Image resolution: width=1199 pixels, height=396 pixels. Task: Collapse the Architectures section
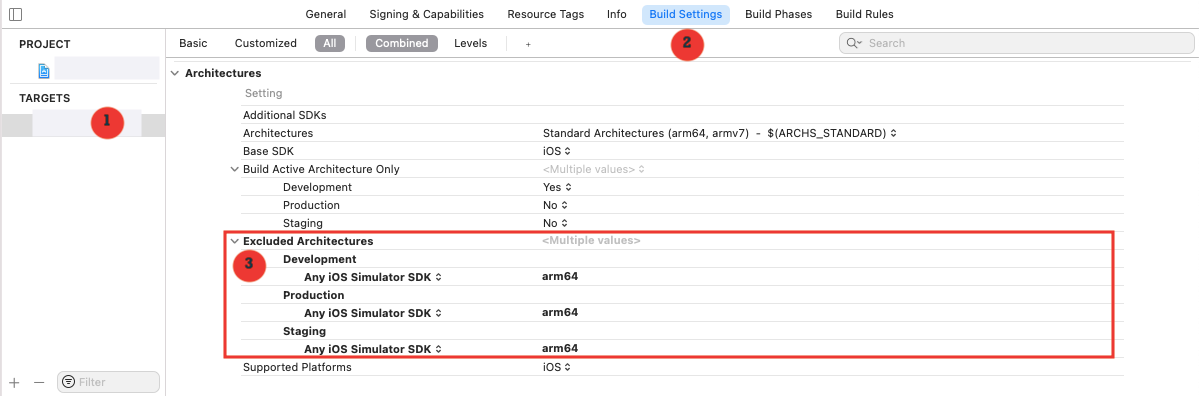pos(175,73)
